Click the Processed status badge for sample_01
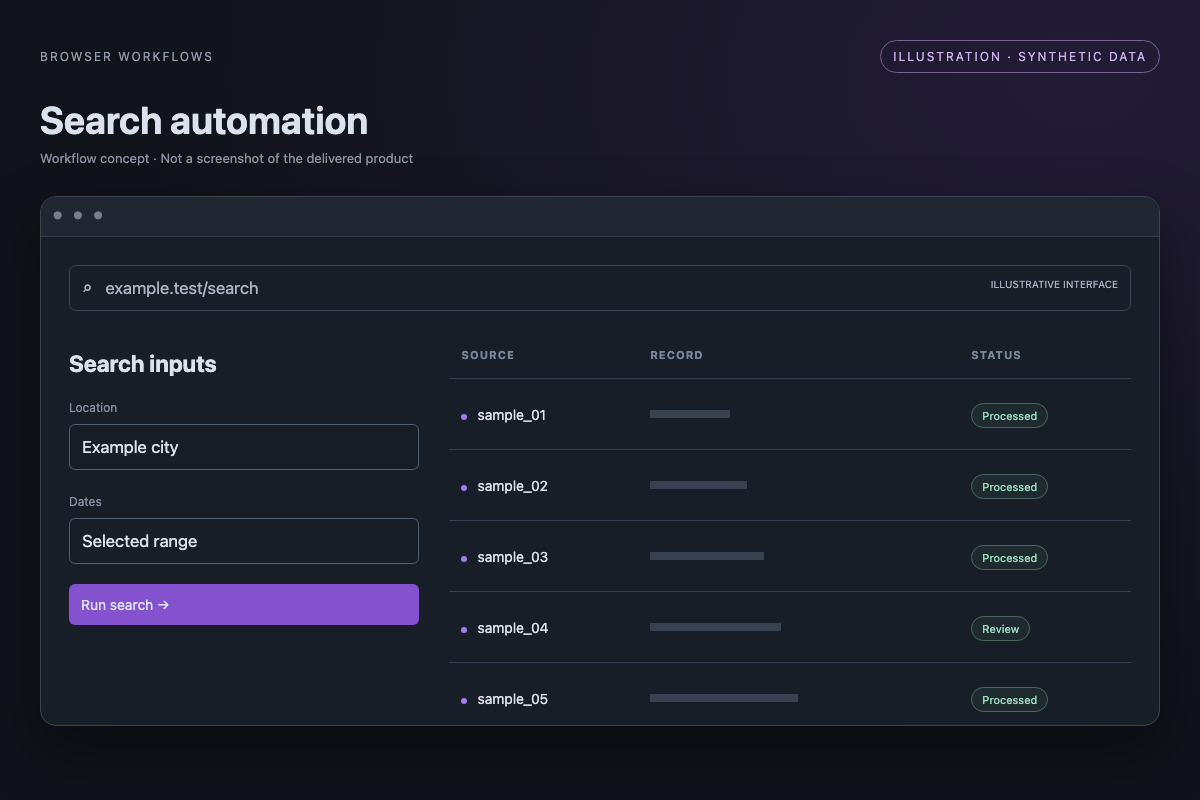This screenshot has height=800, width=1200. click(1009, 416)
